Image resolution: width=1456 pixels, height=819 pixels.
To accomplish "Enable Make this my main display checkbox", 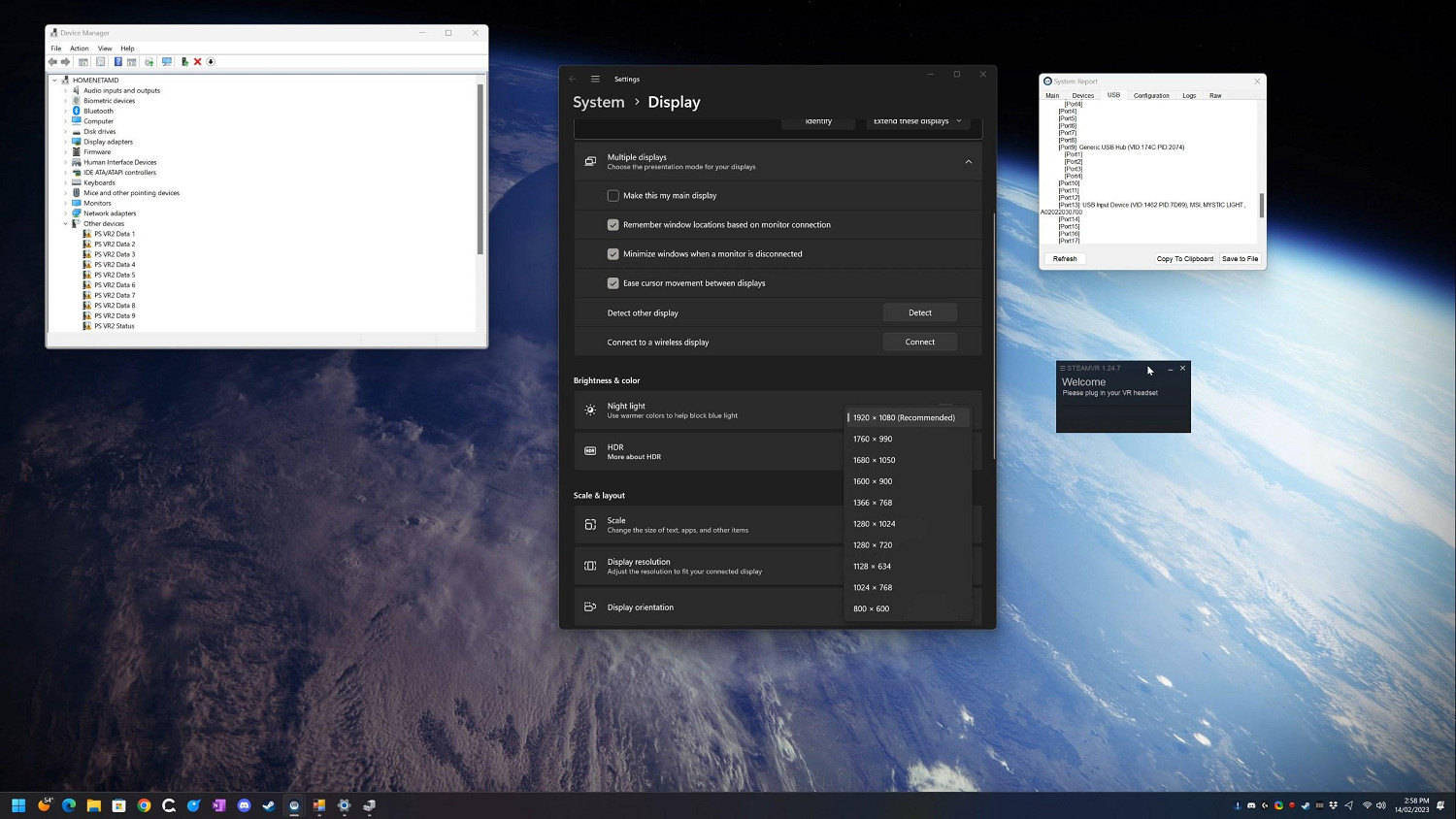I will [613, 196].
